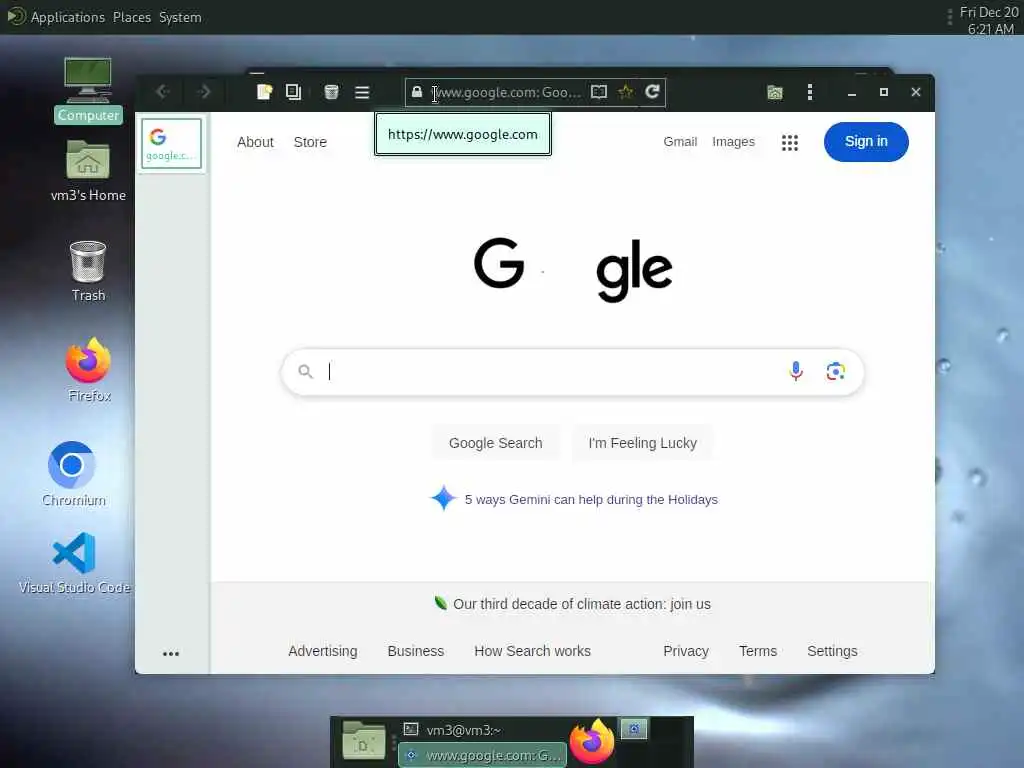
Task: Open the Settings footer menu
Action: click(x=832, y=651)
